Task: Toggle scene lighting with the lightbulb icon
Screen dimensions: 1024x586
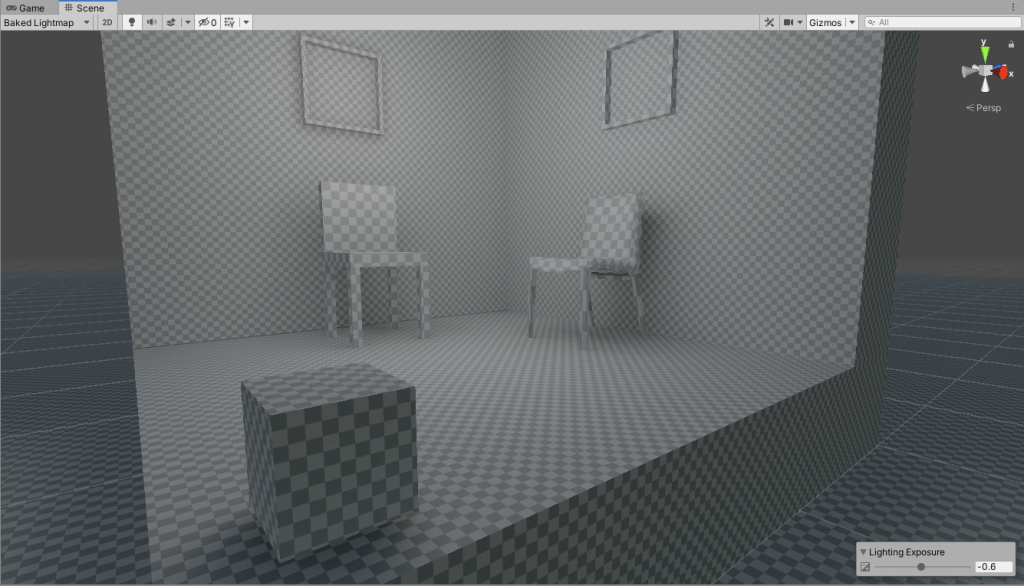Action: click(131, 22)
